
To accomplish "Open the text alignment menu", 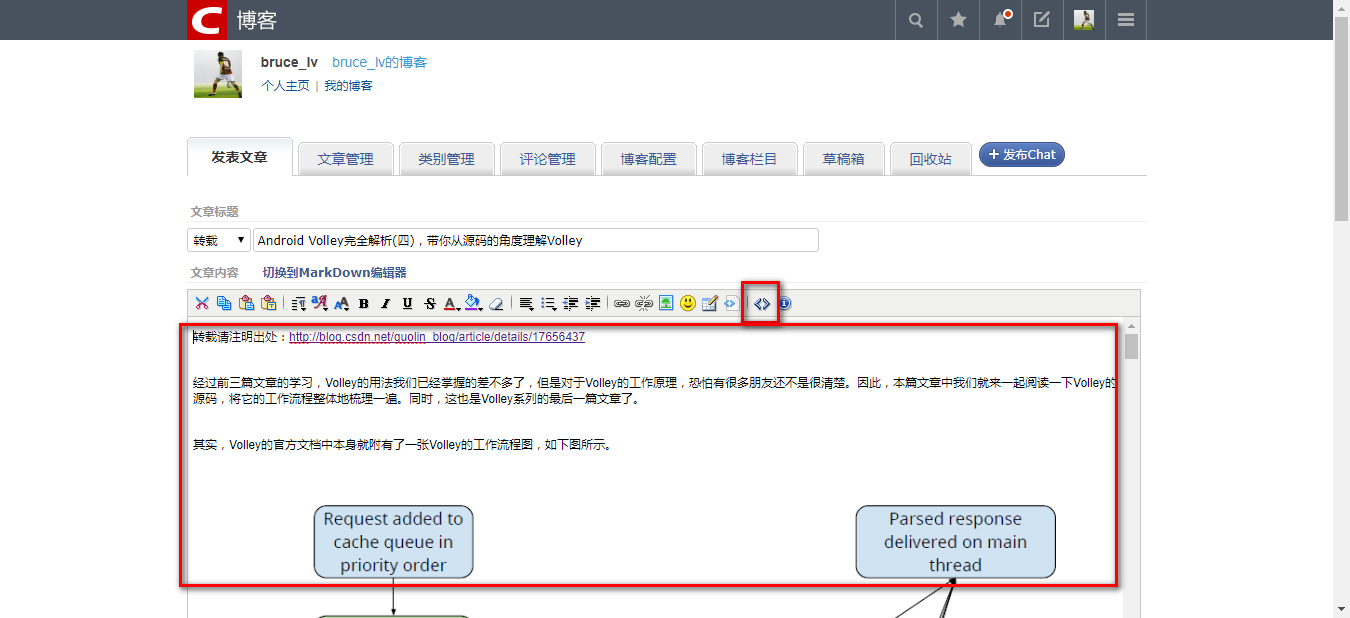I will pyautogui.click(x=526, y=303).
